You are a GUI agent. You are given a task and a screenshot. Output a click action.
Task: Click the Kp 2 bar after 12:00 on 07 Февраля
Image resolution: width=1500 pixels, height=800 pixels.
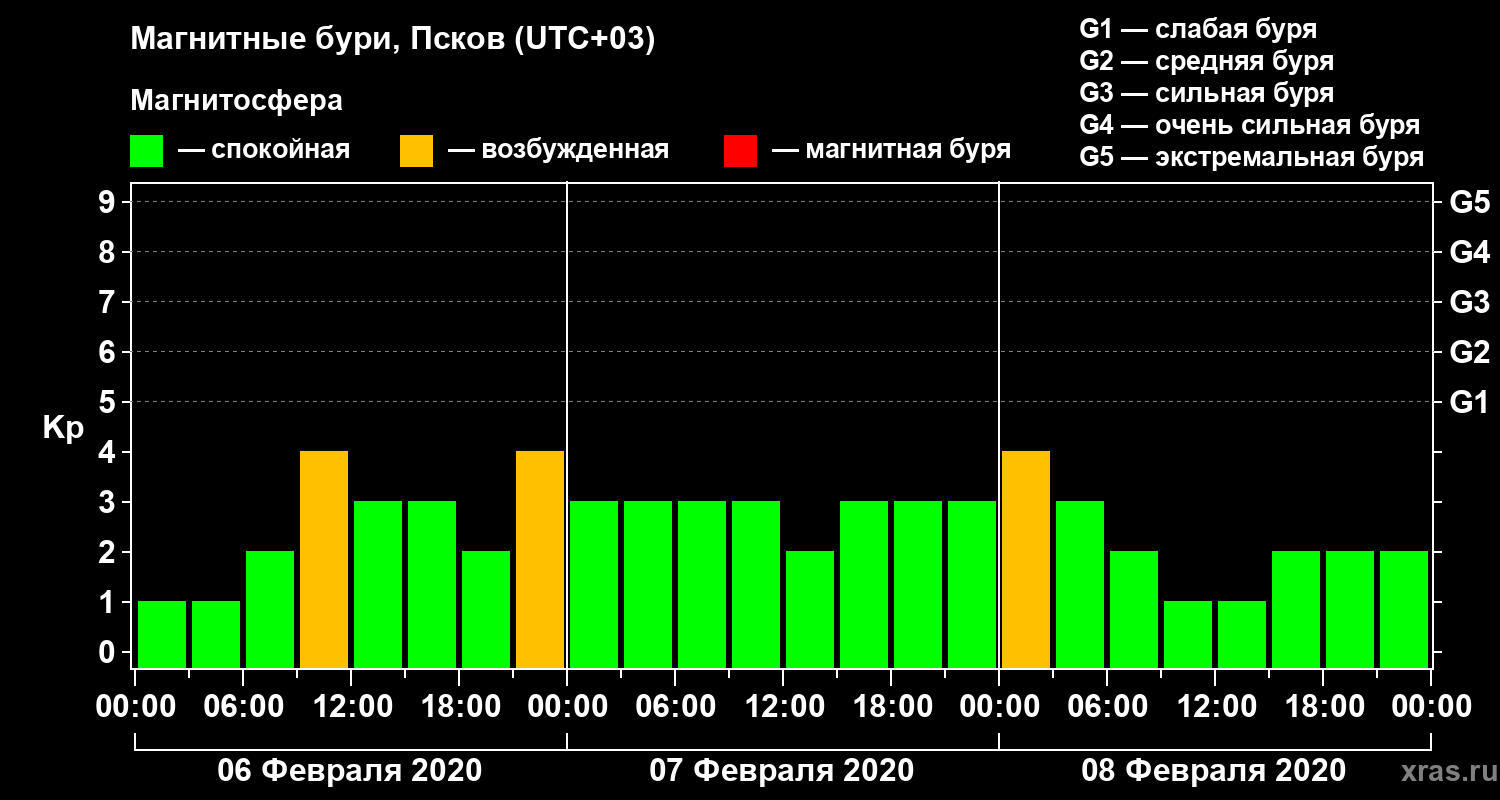pos(810,609)
